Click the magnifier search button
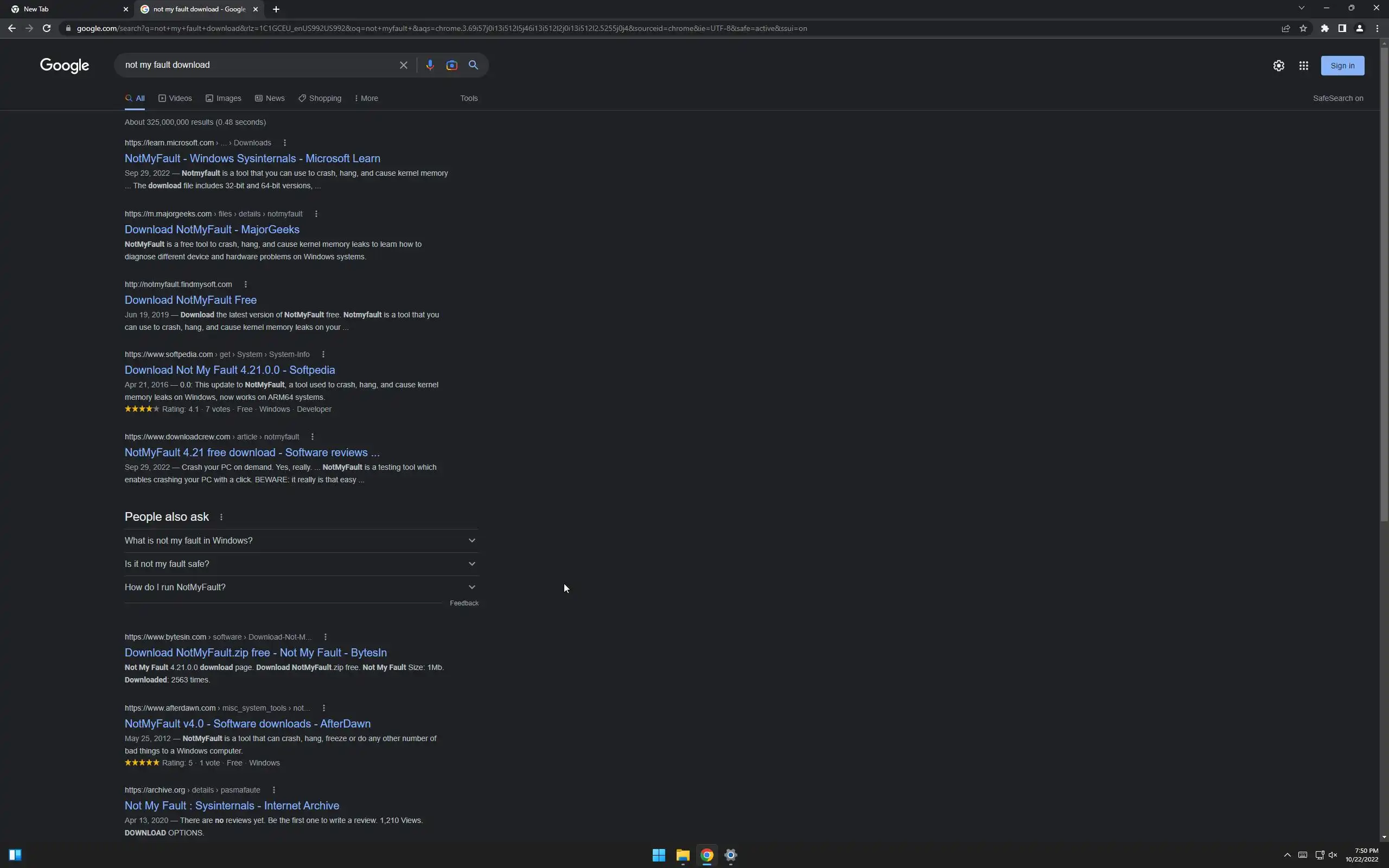Image resolution: width=1389 pixels, height=868 pixels. 474,66
